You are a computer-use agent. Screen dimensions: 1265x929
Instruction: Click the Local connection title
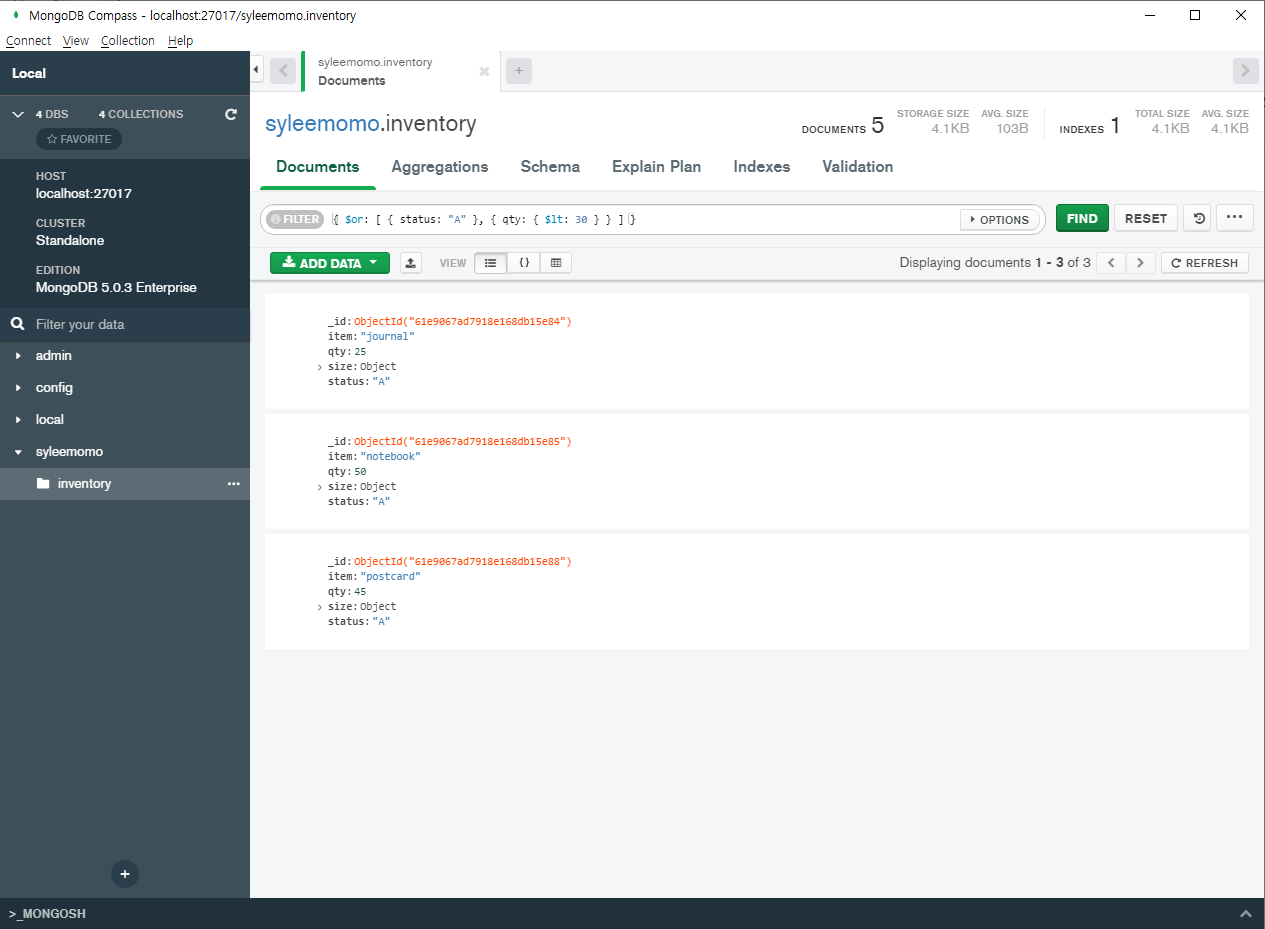[29, 74]
